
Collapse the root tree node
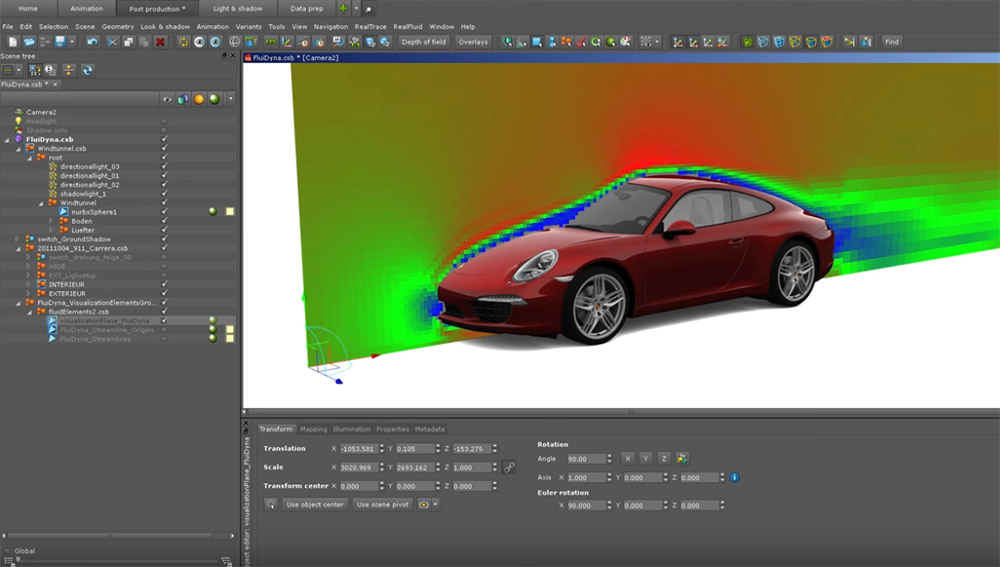(29, 158)
